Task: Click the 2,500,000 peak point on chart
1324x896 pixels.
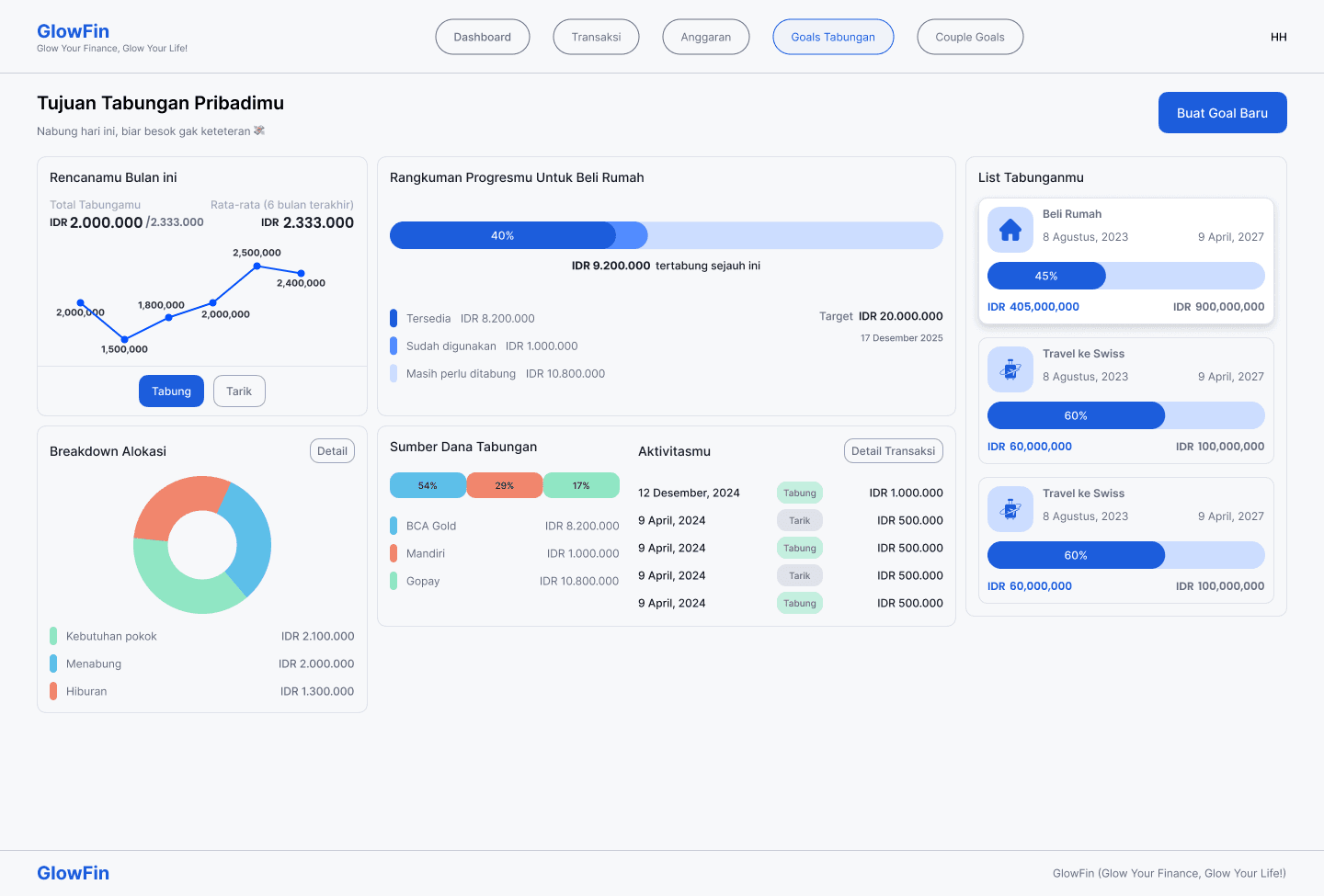Action: (257, 267)
